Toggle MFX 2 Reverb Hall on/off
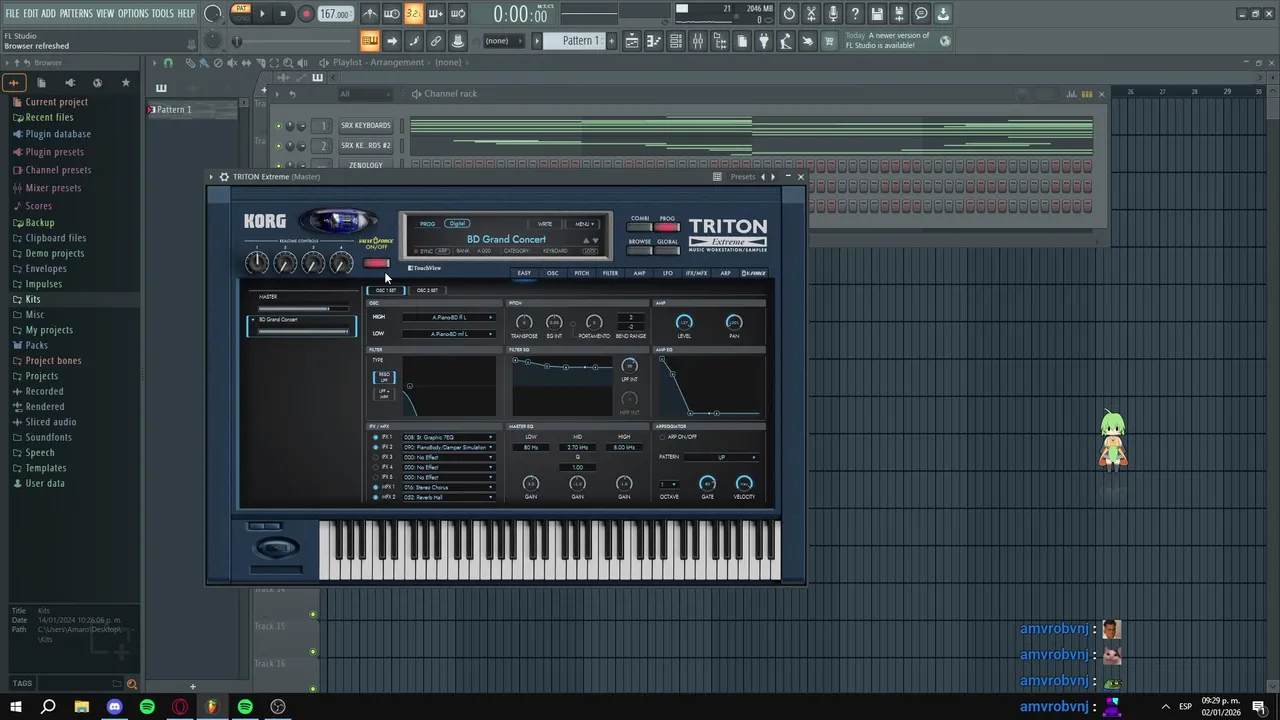Viewport: 1280px width, 720px height. pos(376,497)
